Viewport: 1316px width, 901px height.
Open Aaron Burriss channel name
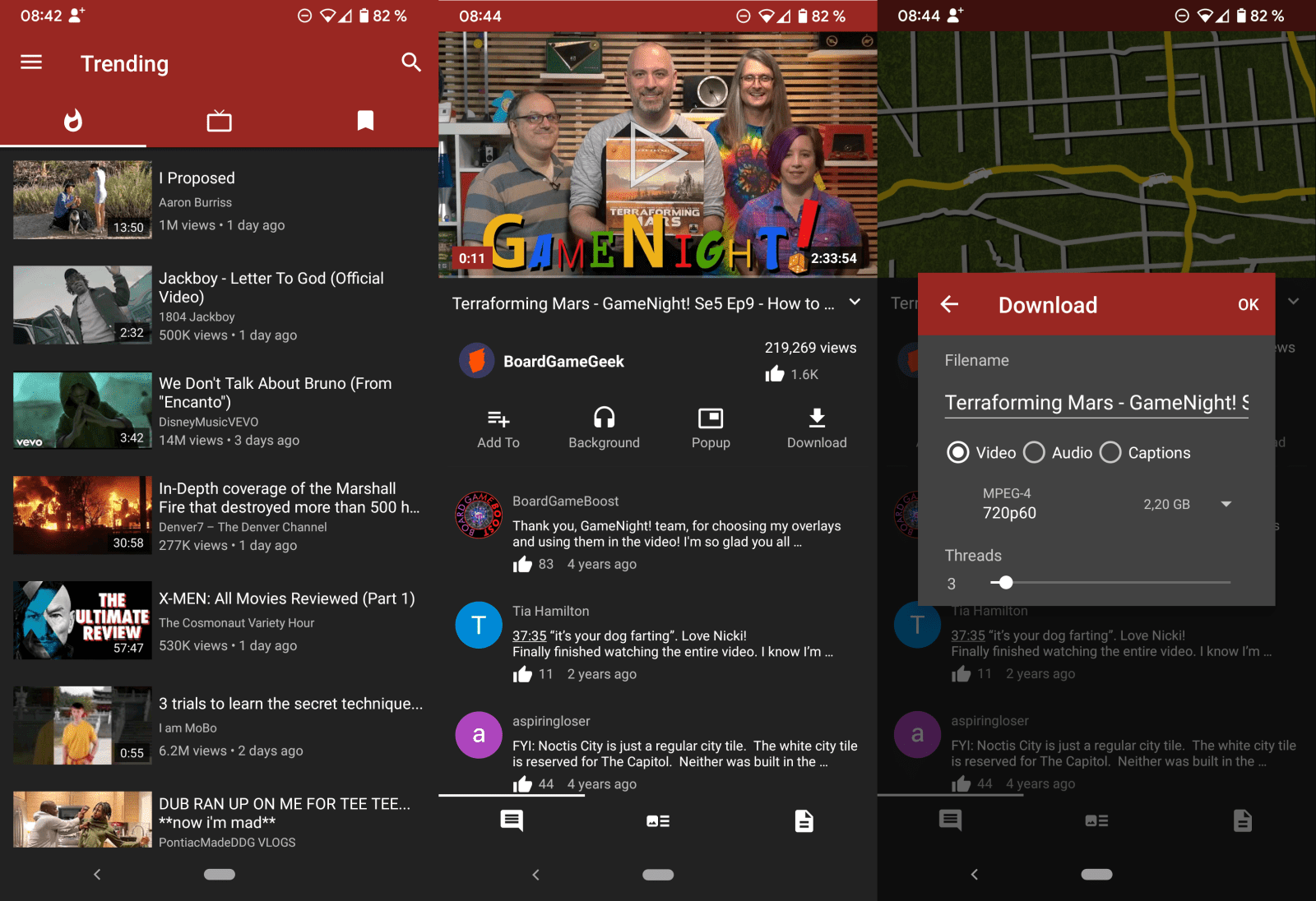tap(196, 202)
